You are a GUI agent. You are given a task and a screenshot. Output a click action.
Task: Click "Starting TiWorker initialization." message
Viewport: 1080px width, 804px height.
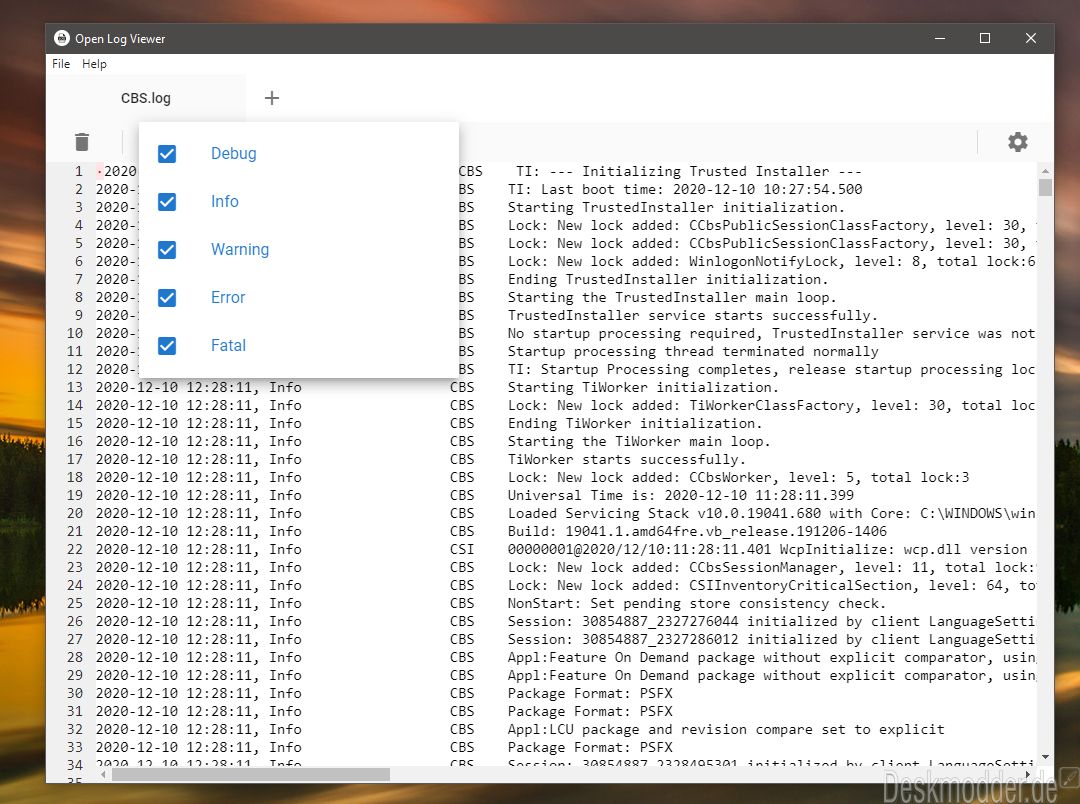(643, 387)
